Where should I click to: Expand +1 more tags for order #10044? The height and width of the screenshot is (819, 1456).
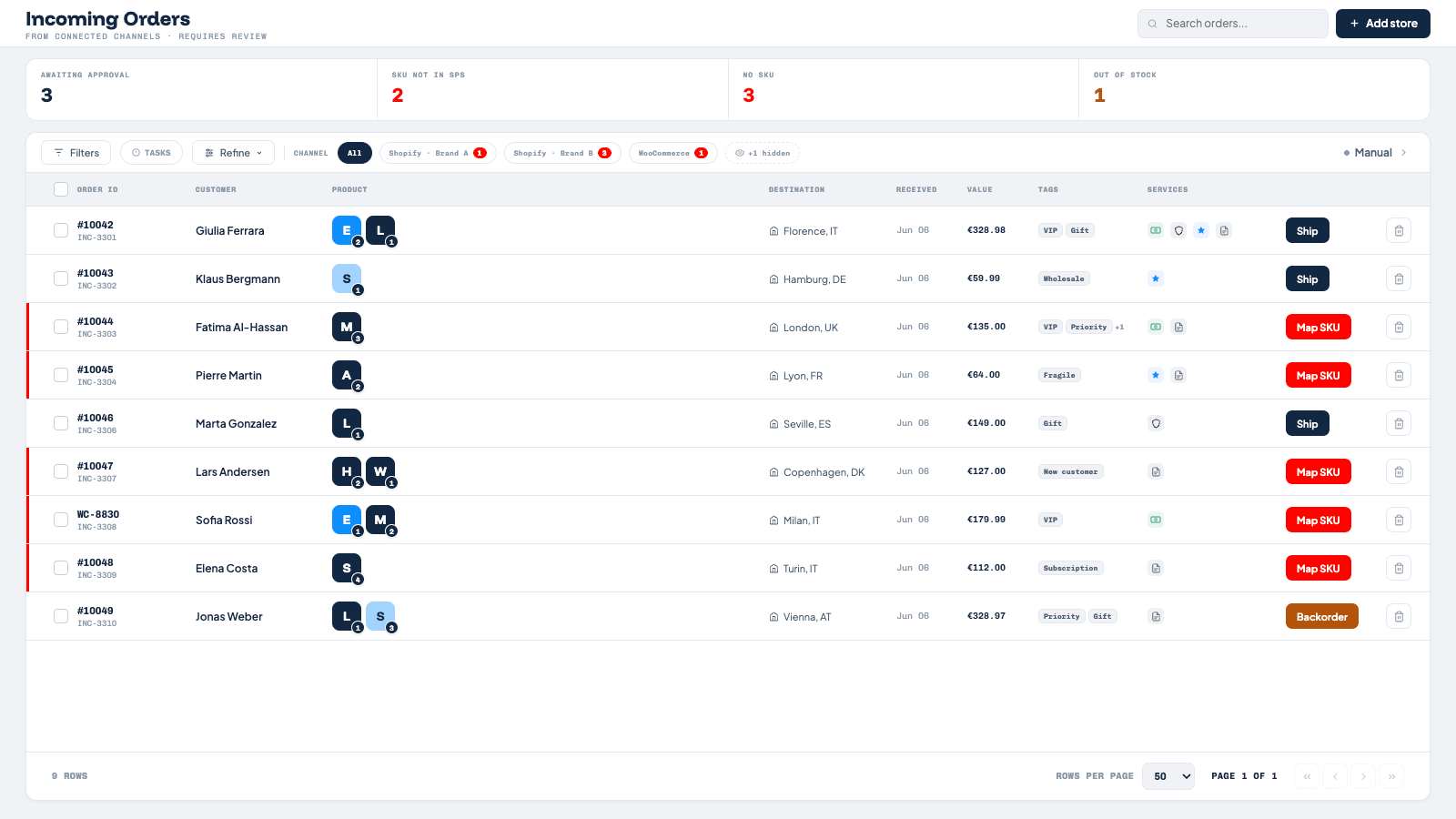[x=1119, y=327]
